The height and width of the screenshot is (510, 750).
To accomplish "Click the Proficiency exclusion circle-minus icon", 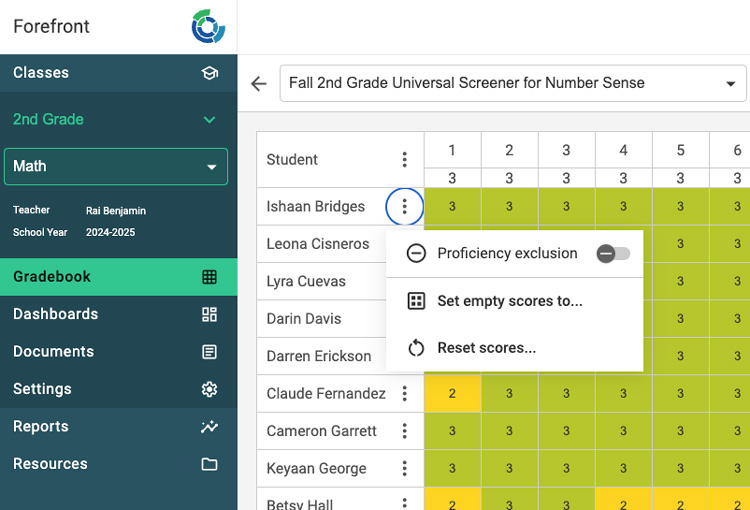I will tap(416, 253).
